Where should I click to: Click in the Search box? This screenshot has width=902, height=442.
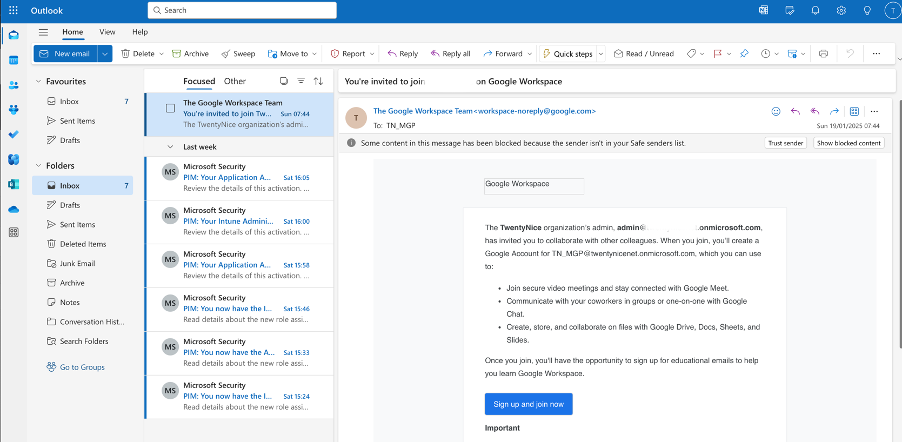242,10
